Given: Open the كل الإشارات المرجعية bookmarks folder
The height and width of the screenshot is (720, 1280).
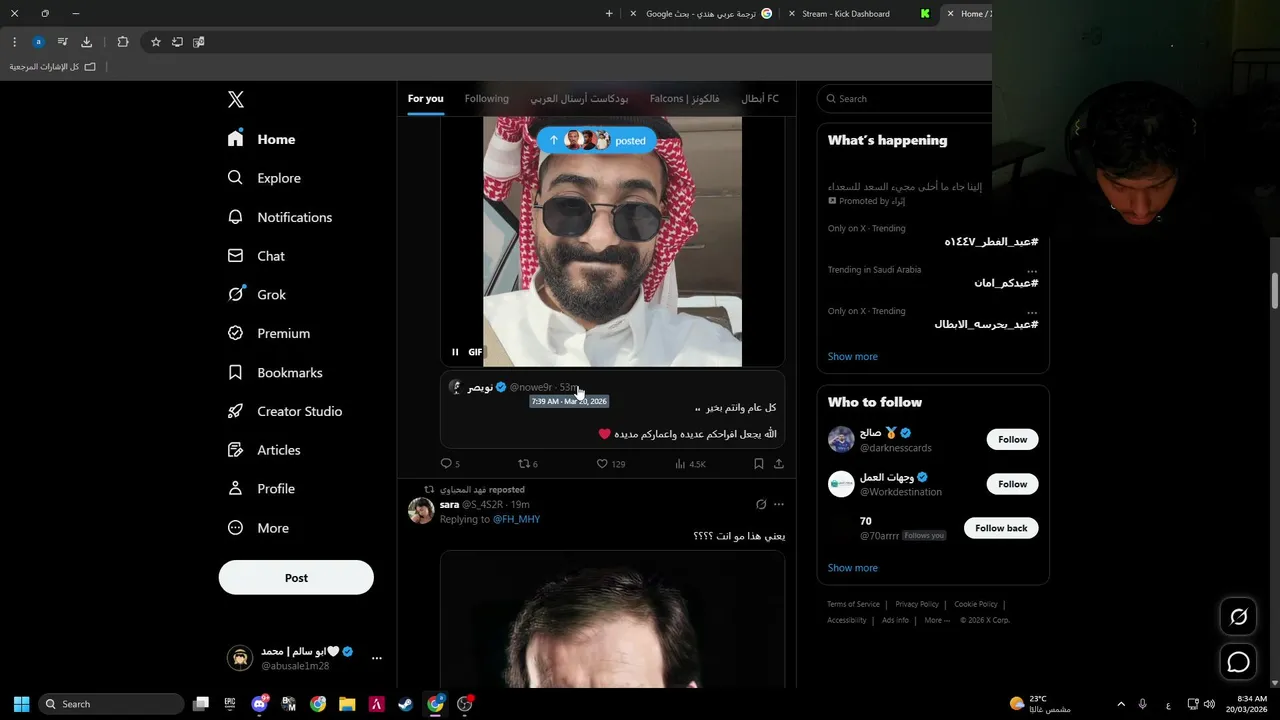Looking at the screenshot, I should pyautogui.click(x=53, y=67).
